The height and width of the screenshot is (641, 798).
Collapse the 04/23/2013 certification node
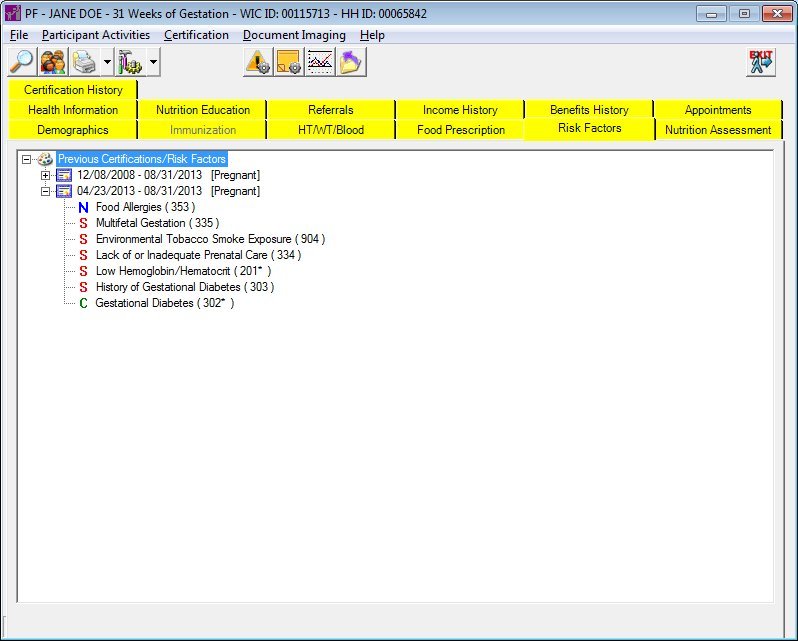point(45,191)
